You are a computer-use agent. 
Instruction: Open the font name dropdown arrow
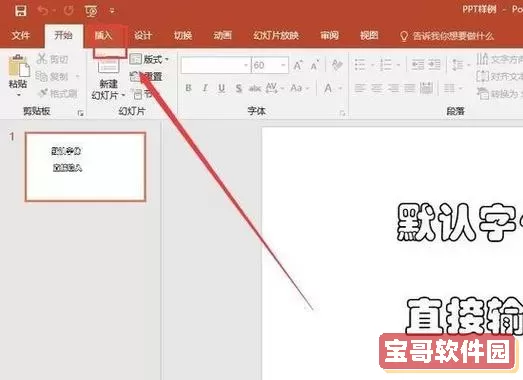click(246, 65)
